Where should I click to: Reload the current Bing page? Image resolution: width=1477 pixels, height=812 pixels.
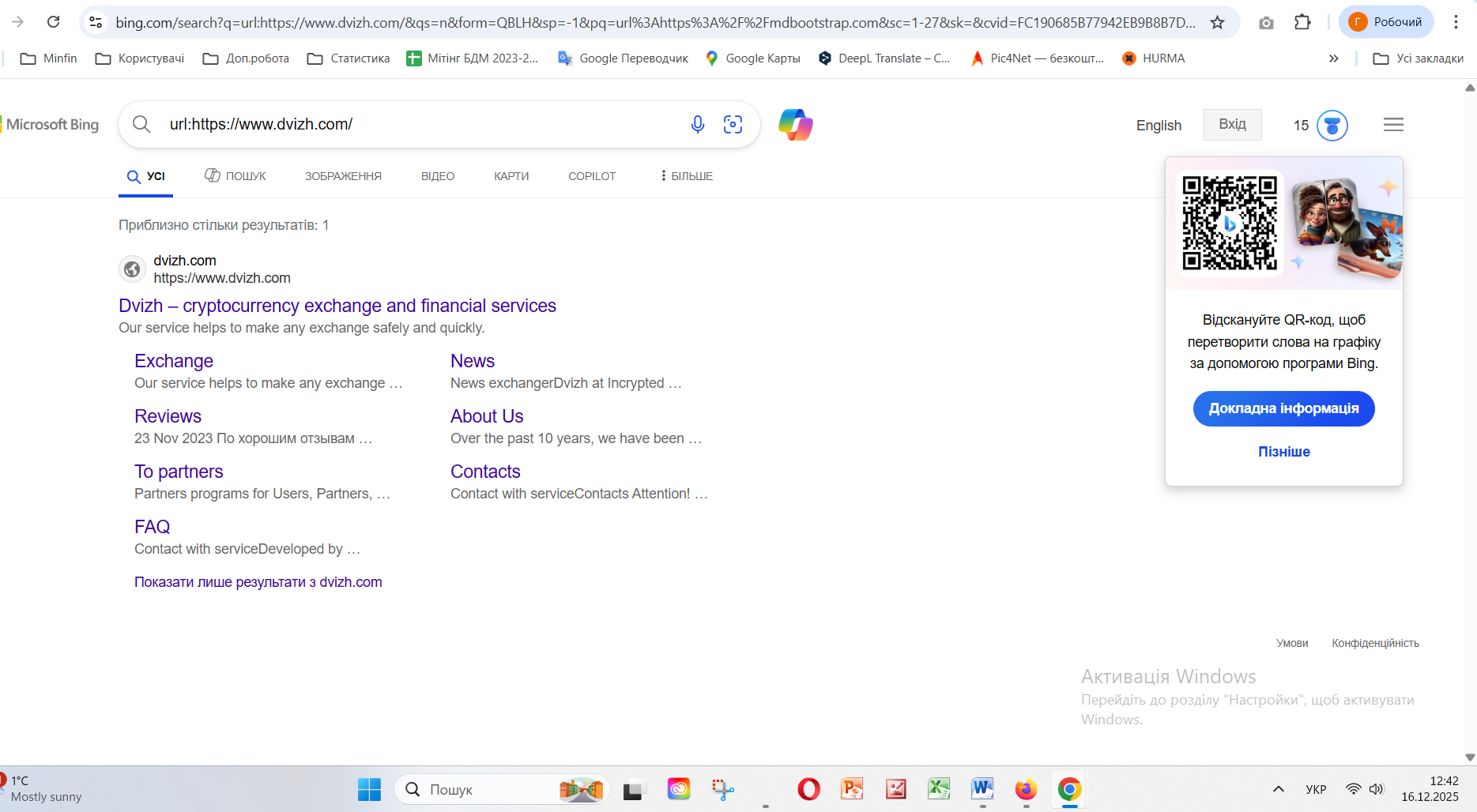pyautogui.click(x=54, y=22)
